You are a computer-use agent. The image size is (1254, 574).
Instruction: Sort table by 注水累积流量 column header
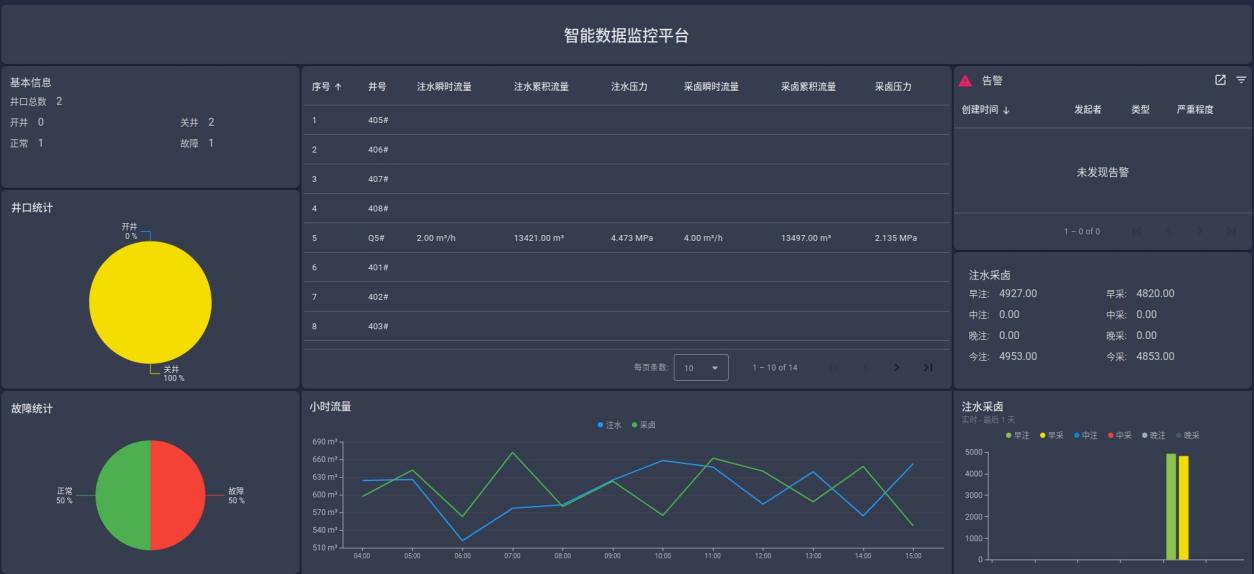point(541,87)
